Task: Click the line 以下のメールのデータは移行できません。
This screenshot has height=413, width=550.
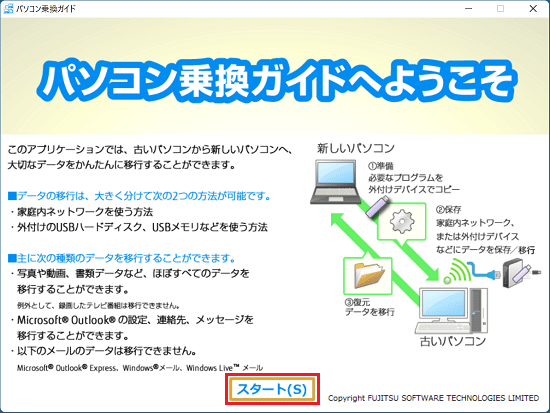Action: [103, 351]
